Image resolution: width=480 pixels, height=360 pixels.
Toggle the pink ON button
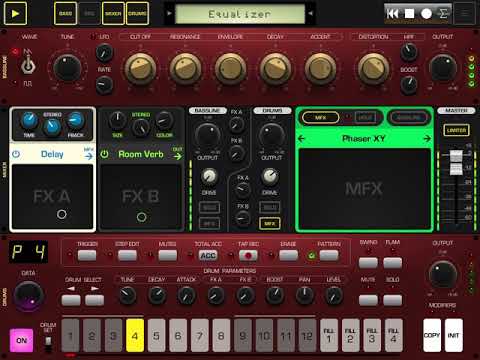22,340
